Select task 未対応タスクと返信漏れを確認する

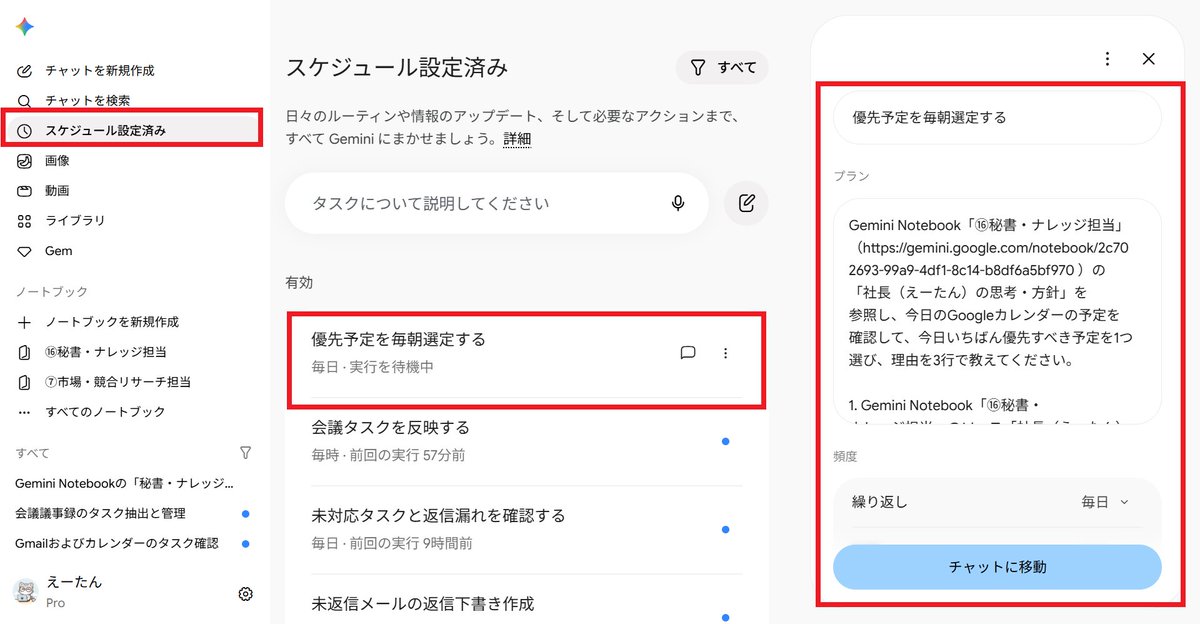click(x=527, y=529)
